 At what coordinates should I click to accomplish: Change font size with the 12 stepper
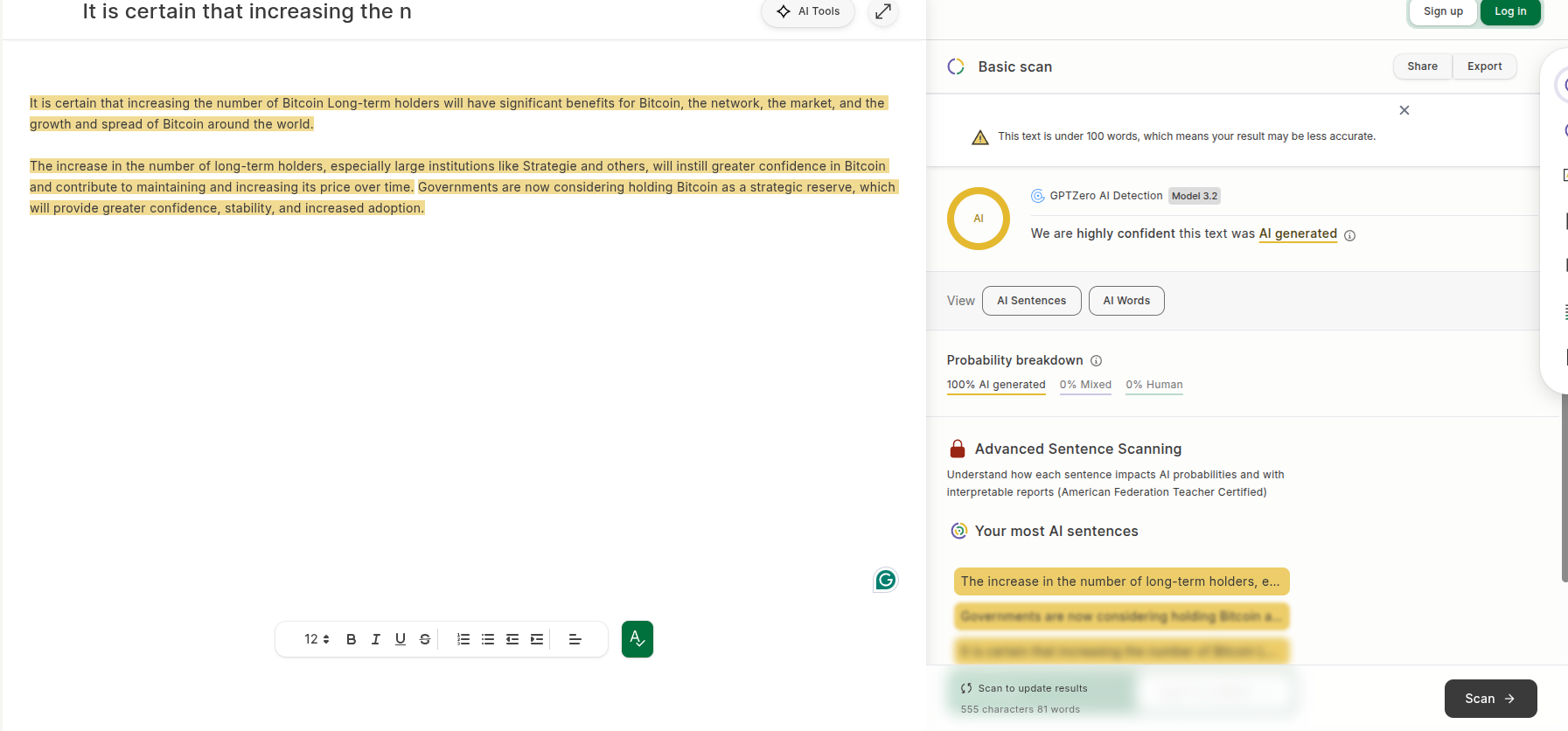point(317,639)
